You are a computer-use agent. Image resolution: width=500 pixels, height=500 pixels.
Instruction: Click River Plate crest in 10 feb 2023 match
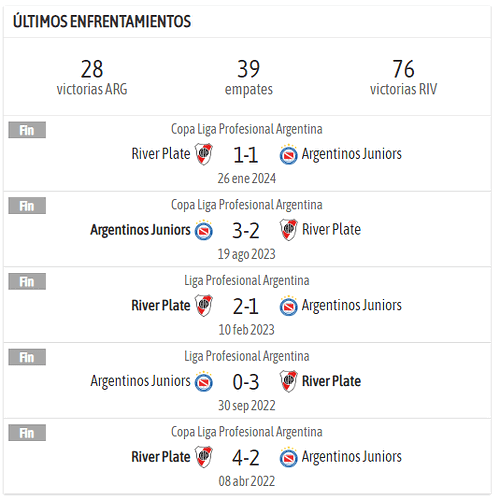(204, 305)
